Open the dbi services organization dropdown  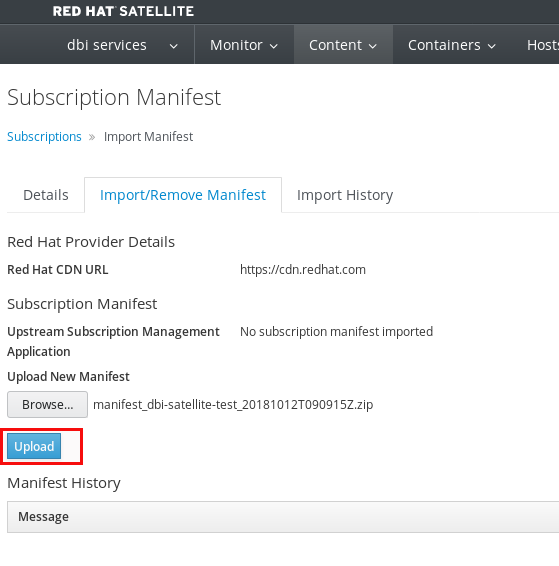[122, 45]
